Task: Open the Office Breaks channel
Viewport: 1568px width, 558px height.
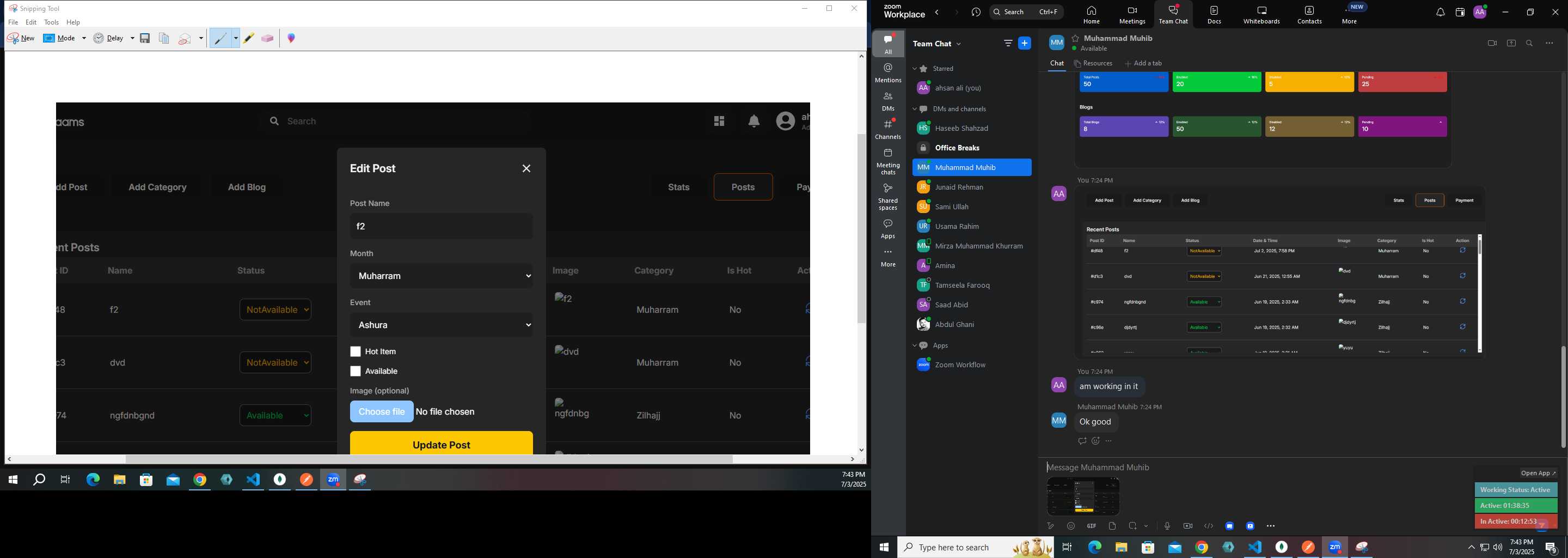Action: point(971,148)
